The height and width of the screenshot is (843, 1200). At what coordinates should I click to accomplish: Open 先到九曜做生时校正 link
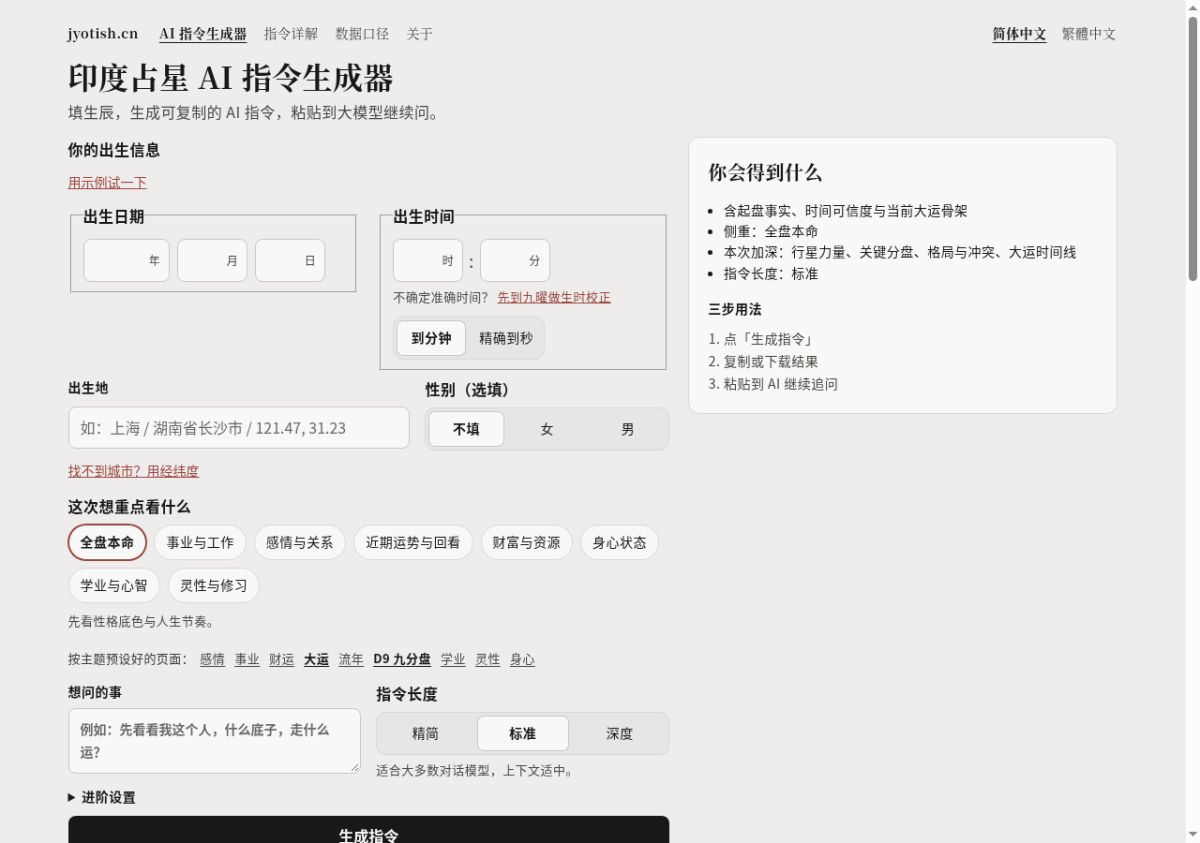(554, 298)
